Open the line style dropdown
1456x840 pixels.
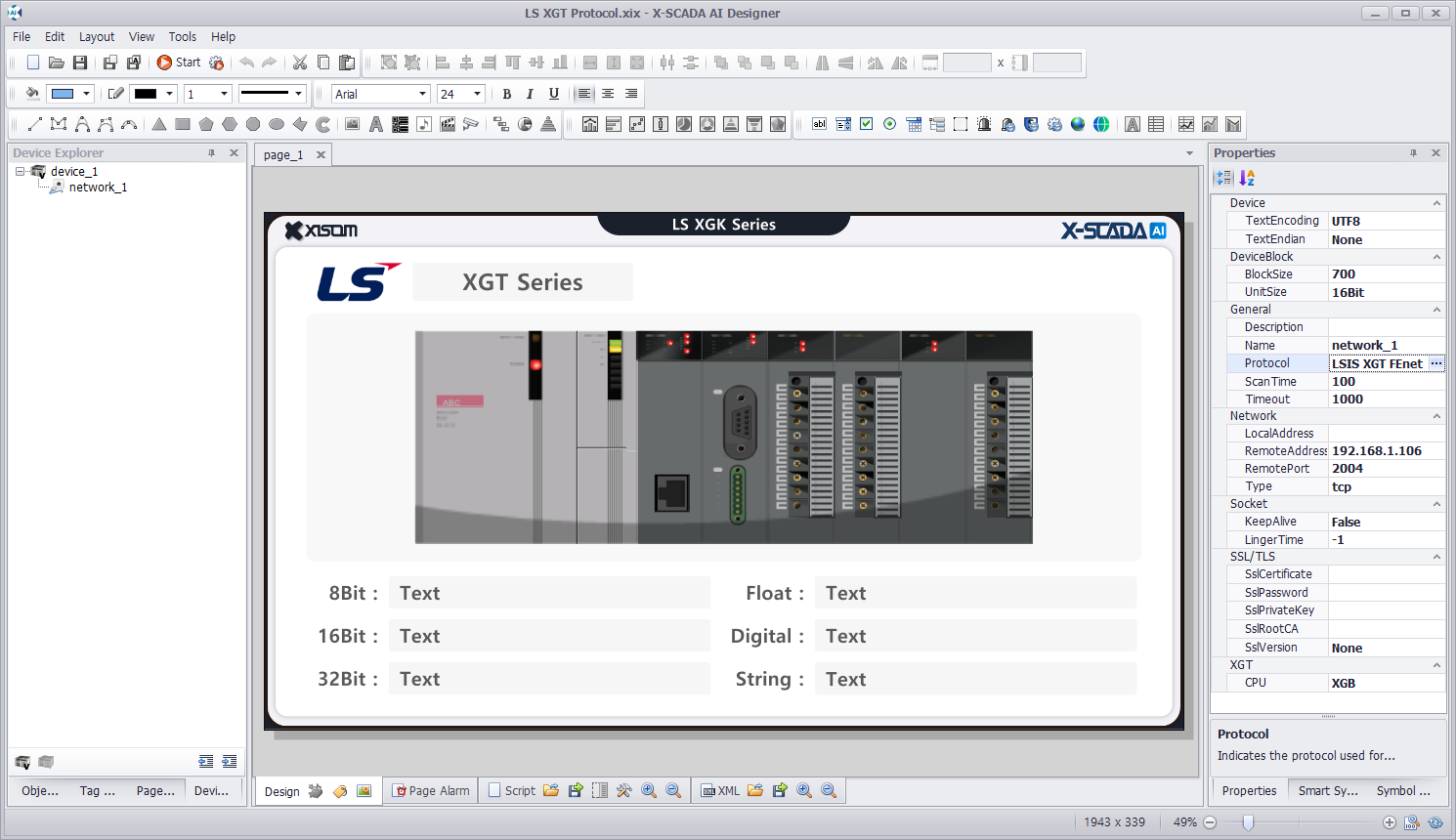pos(298,94)
